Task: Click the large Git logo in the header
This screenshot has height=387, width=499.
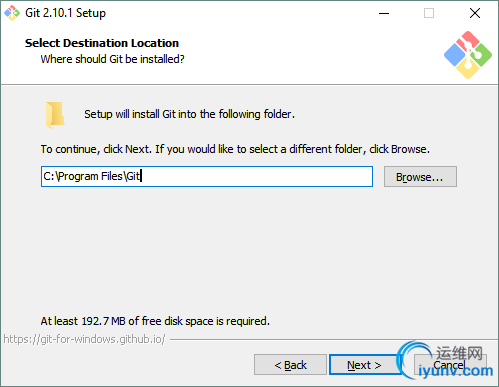Action: coord(468,55)
